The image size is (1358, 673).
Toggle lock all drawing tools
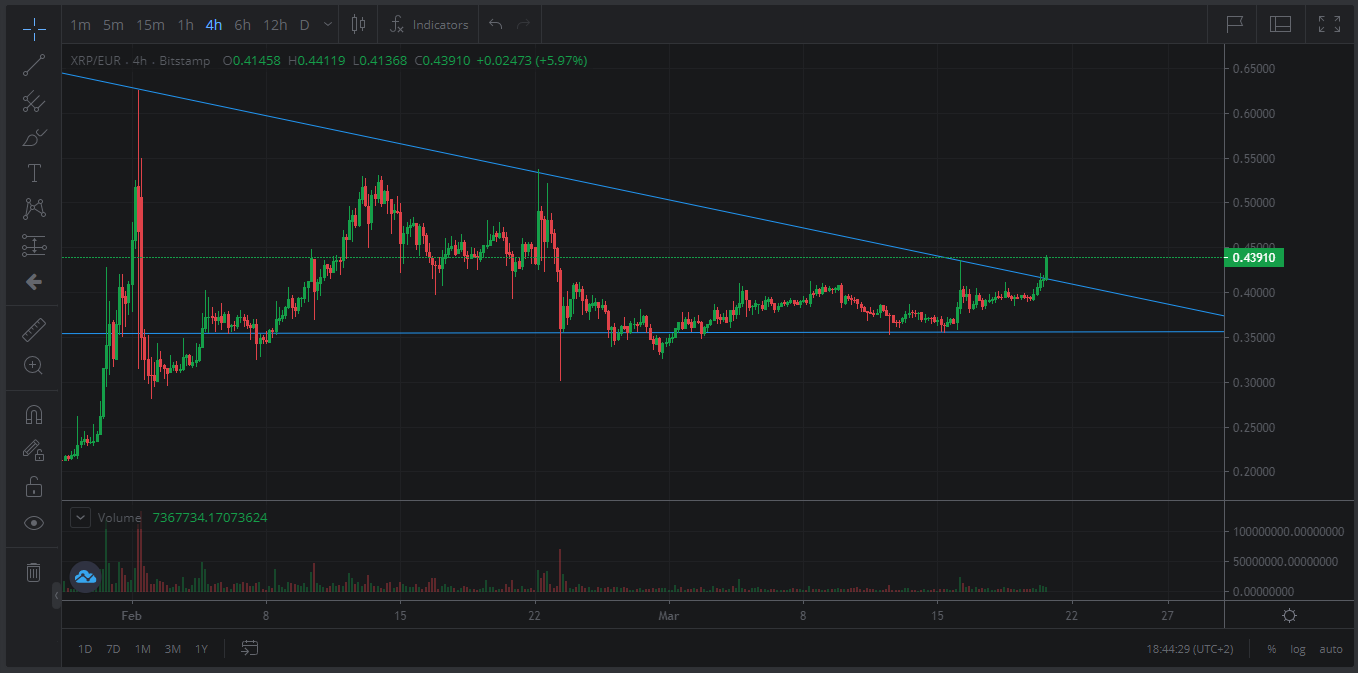pos(34,487)
